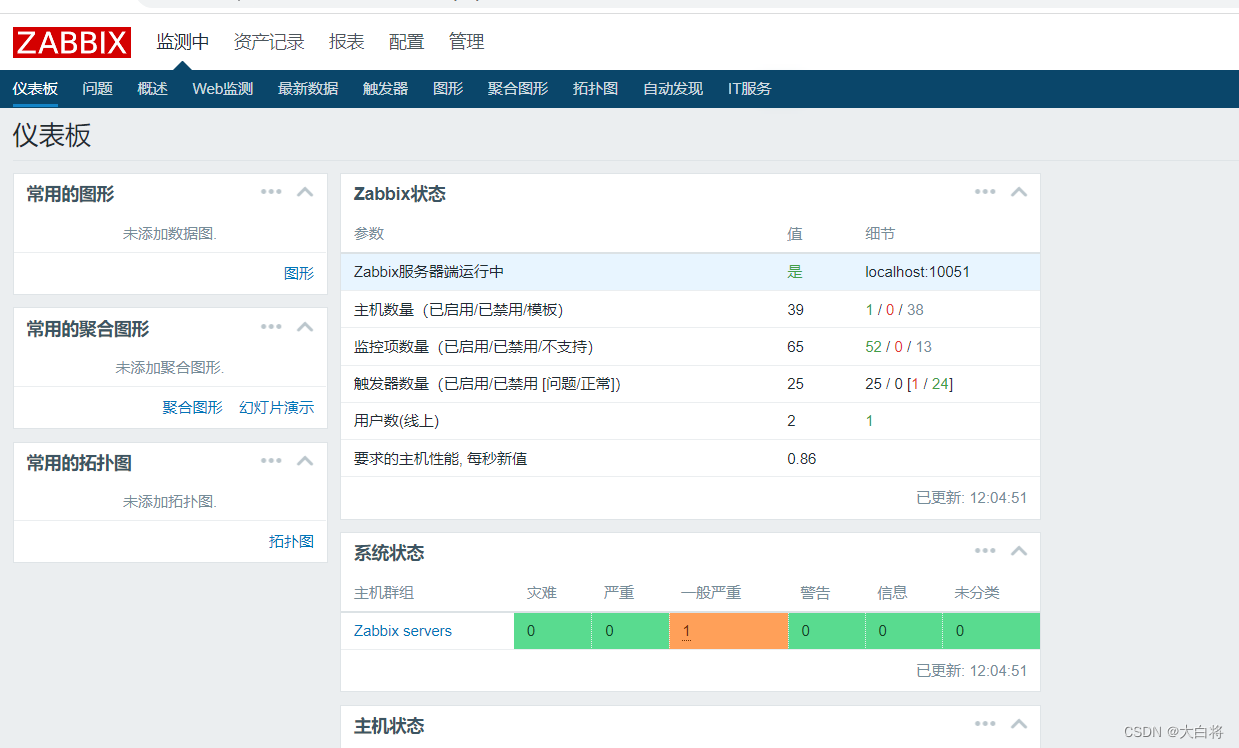Click the ZABBIX logo

(x=72, y=42)
